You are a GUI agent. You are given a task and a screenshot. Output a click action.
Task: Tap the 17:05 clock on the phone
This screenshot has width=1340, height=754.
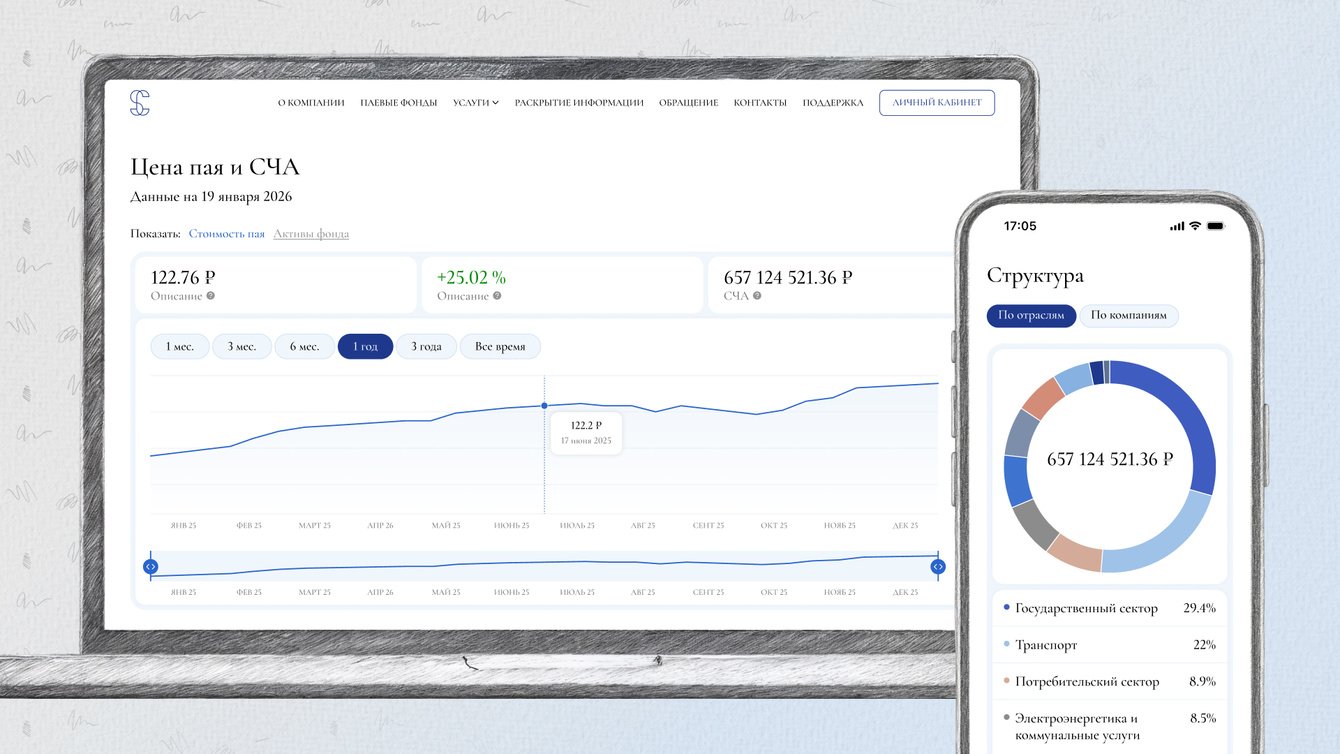tap(1020, 226)
